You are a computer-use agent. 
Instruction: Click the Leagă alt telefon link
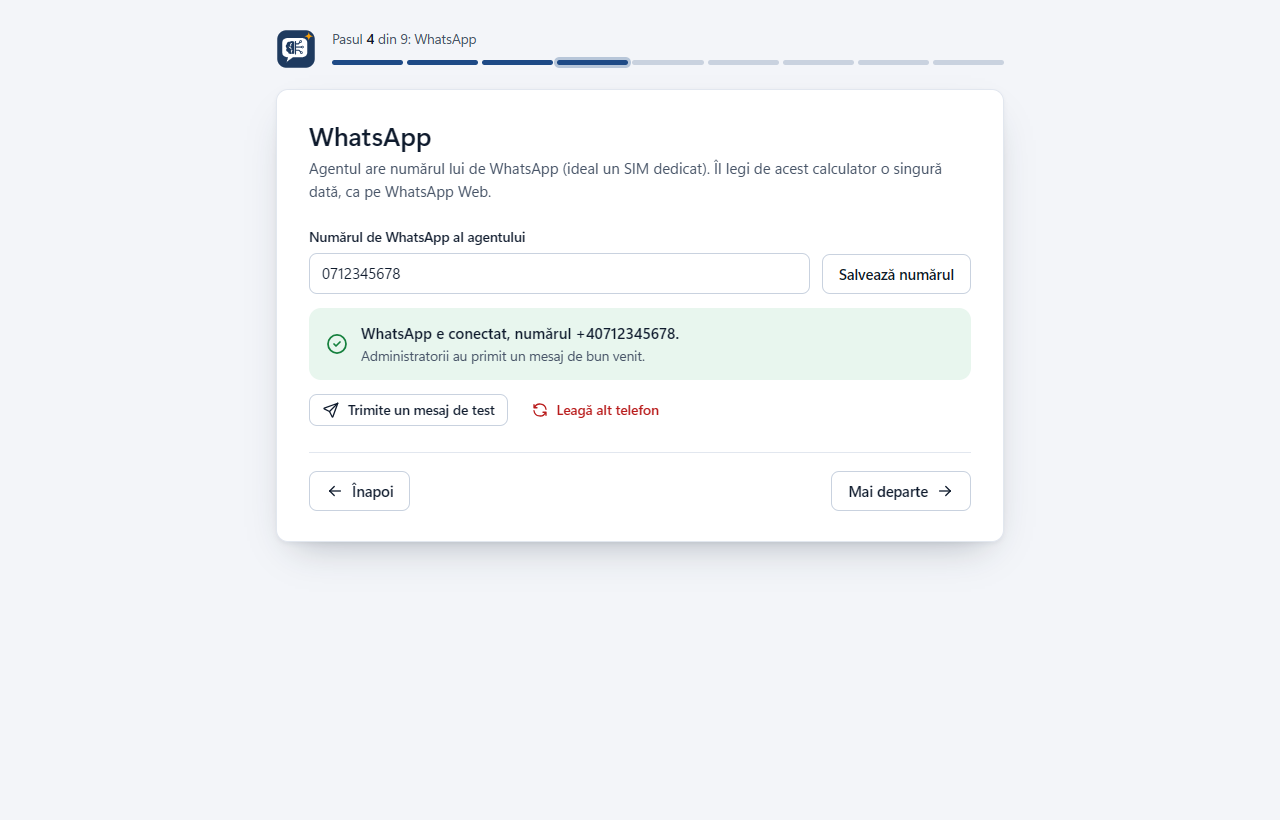(x=595, y=410)
